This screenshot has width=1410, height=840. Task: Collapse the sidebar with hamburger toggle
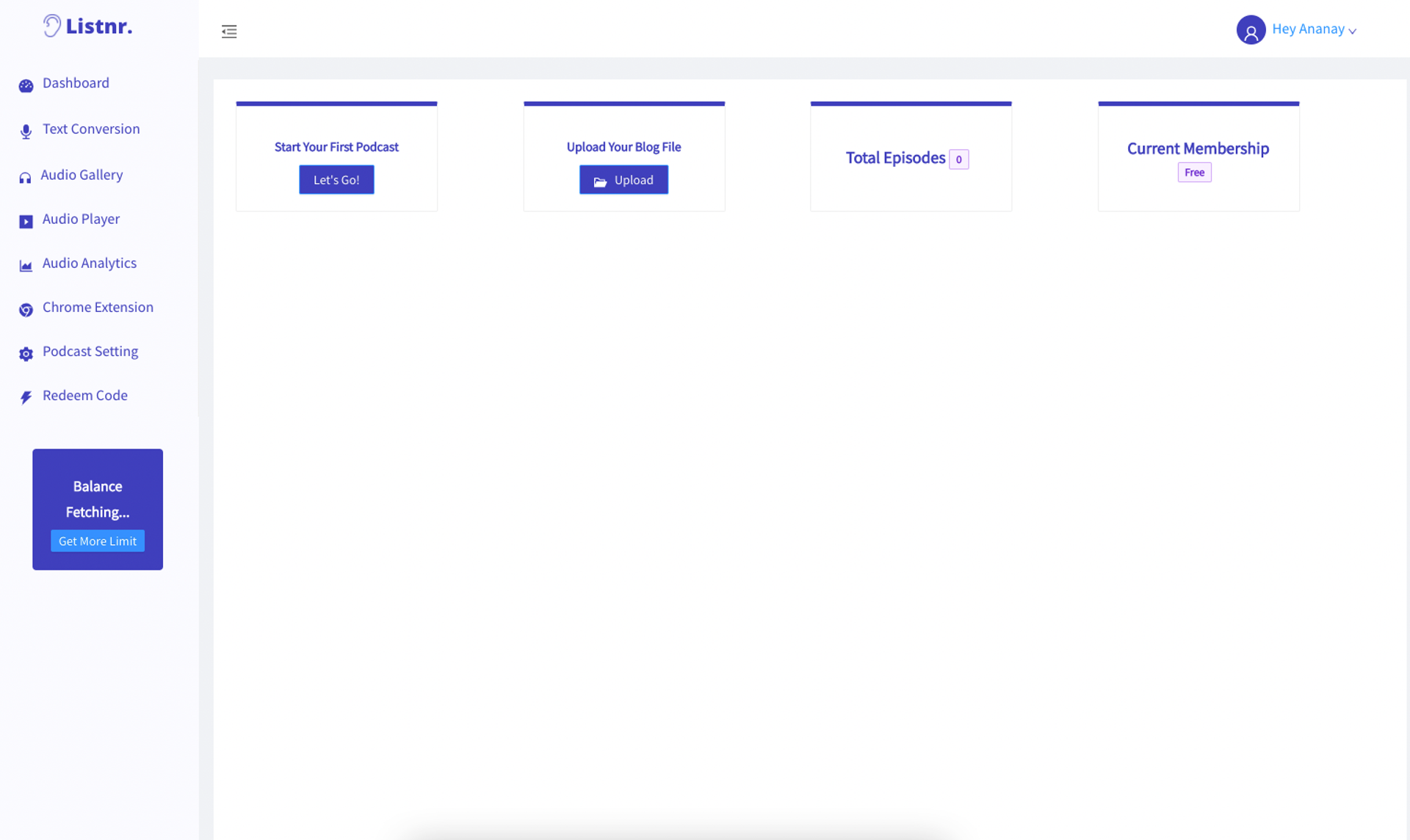pyautogui.click(x=229, y=32)
